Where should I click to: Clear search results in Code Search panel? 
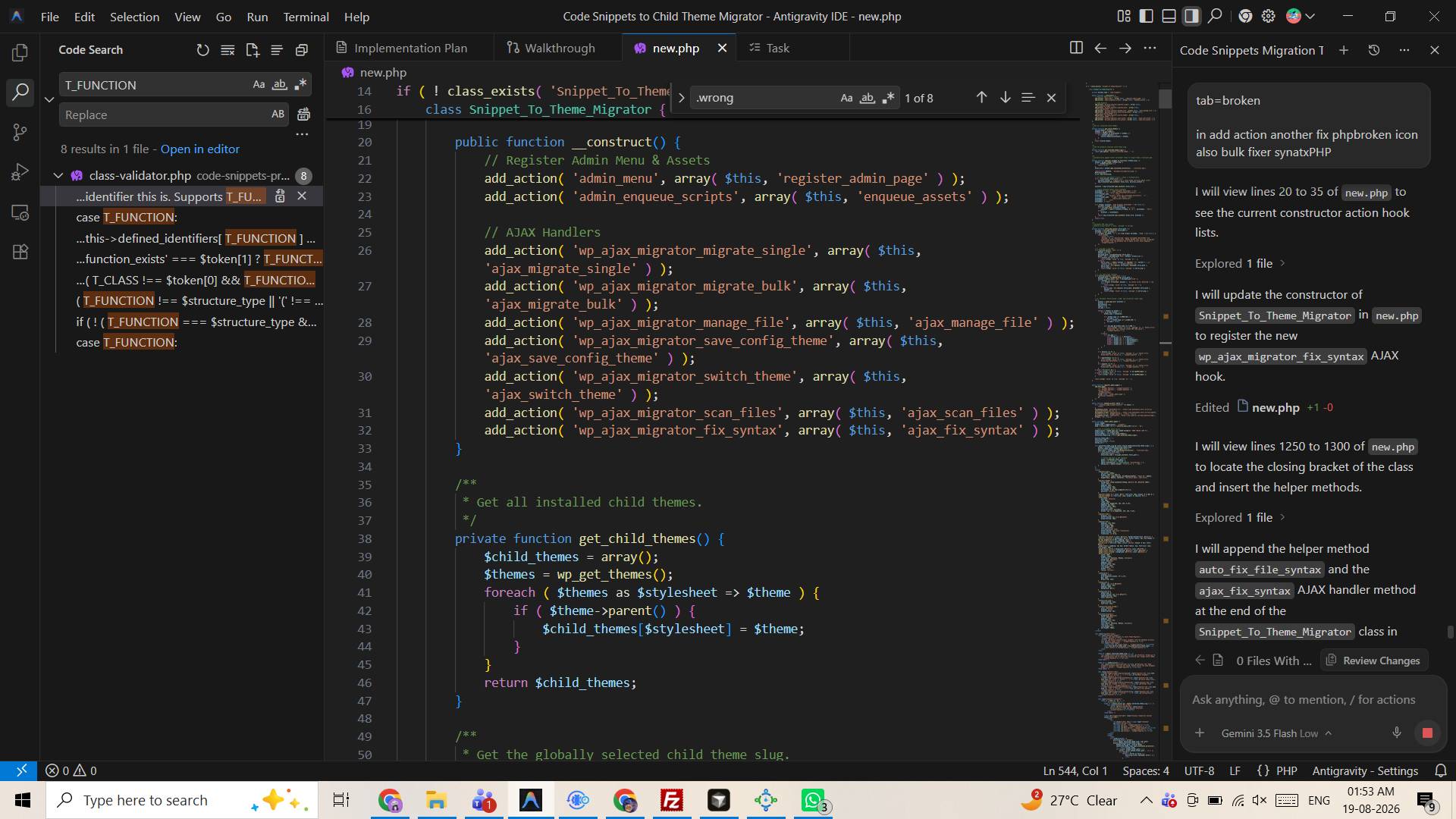pos(227,50)
